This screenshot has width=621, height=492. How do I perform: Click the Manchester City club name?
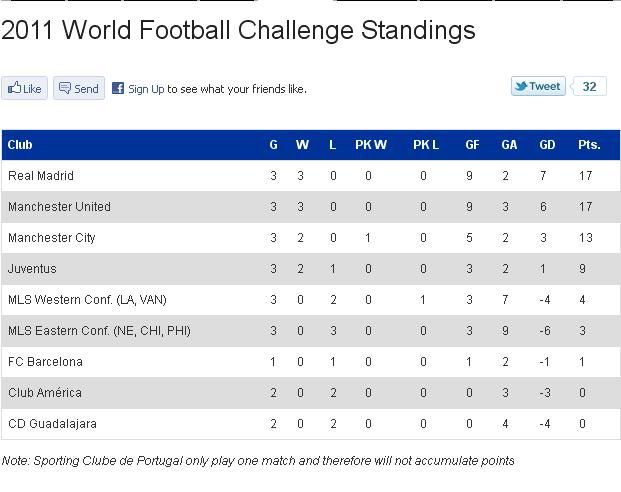click(52, 238)
